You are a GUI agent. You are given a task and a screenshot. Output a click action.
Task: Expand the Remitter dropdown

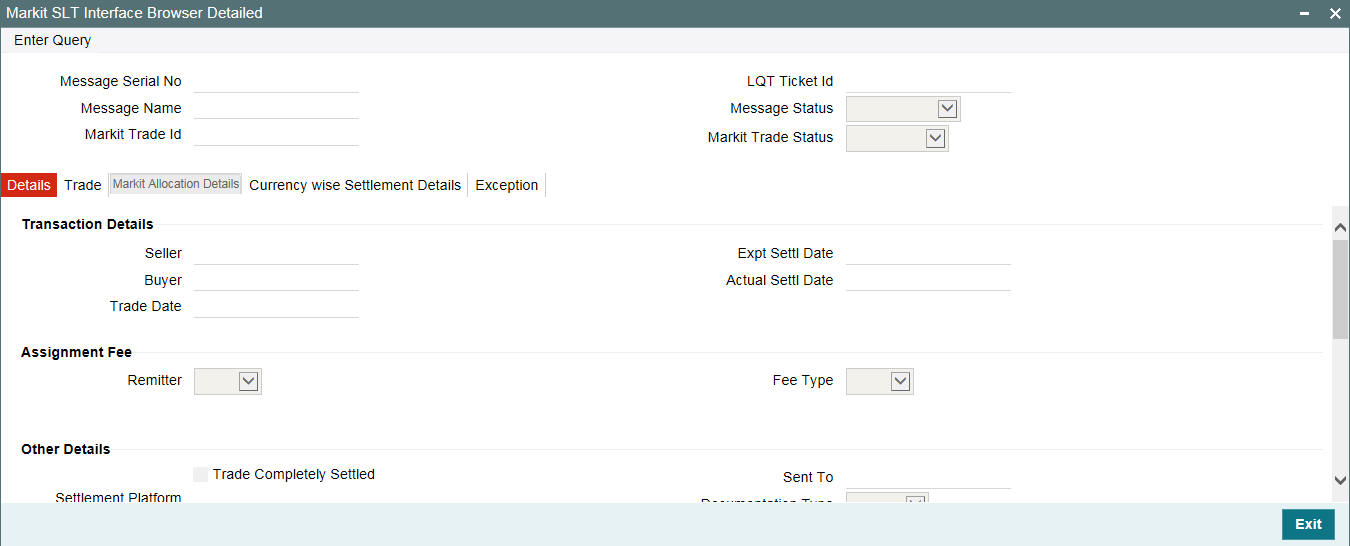coord(228,381)
